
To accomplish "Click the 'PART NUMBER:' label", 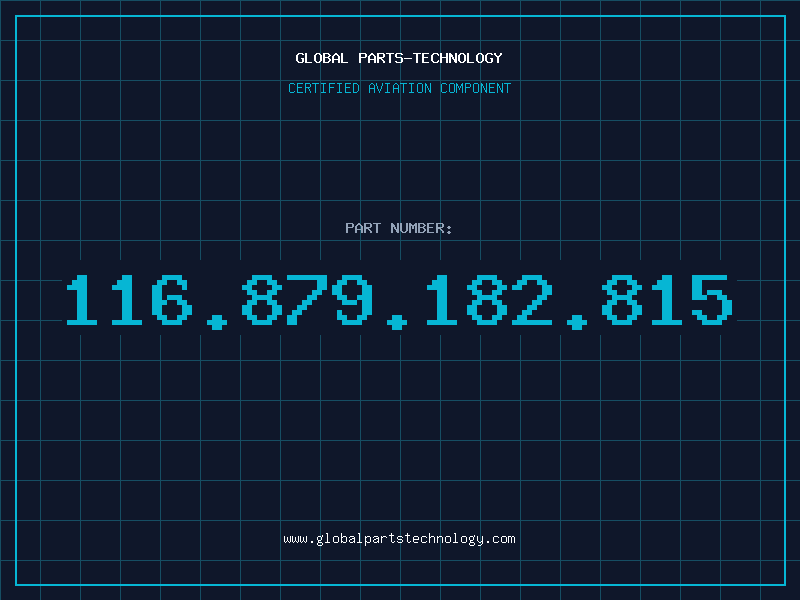I will tap(399, 228).
